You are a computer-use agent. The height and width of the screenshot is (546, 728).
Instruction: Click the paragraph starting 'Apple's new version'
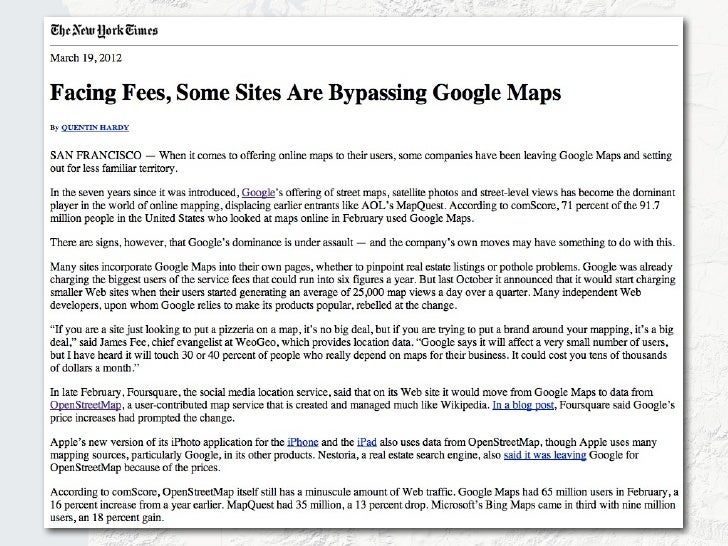pyautogui.click(x=353, y=455)
